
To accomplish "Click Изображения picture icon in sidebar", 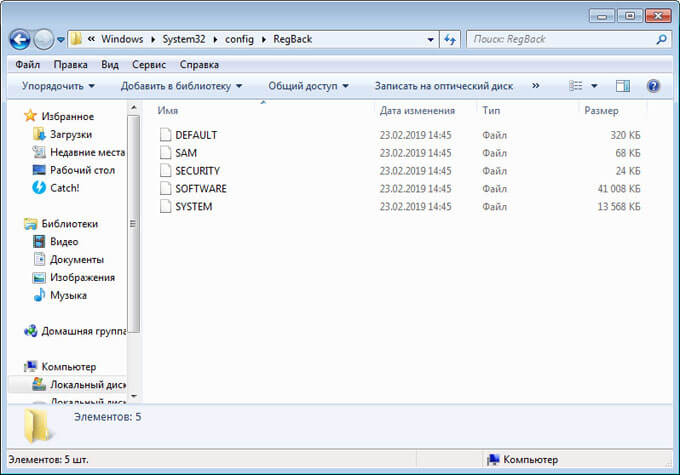I will (x=39, y=277).
